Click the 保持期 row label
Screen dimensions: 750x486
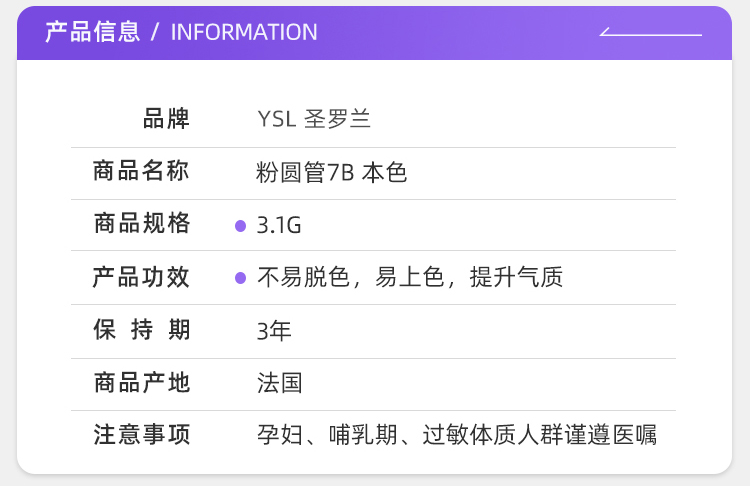[141, 330]
